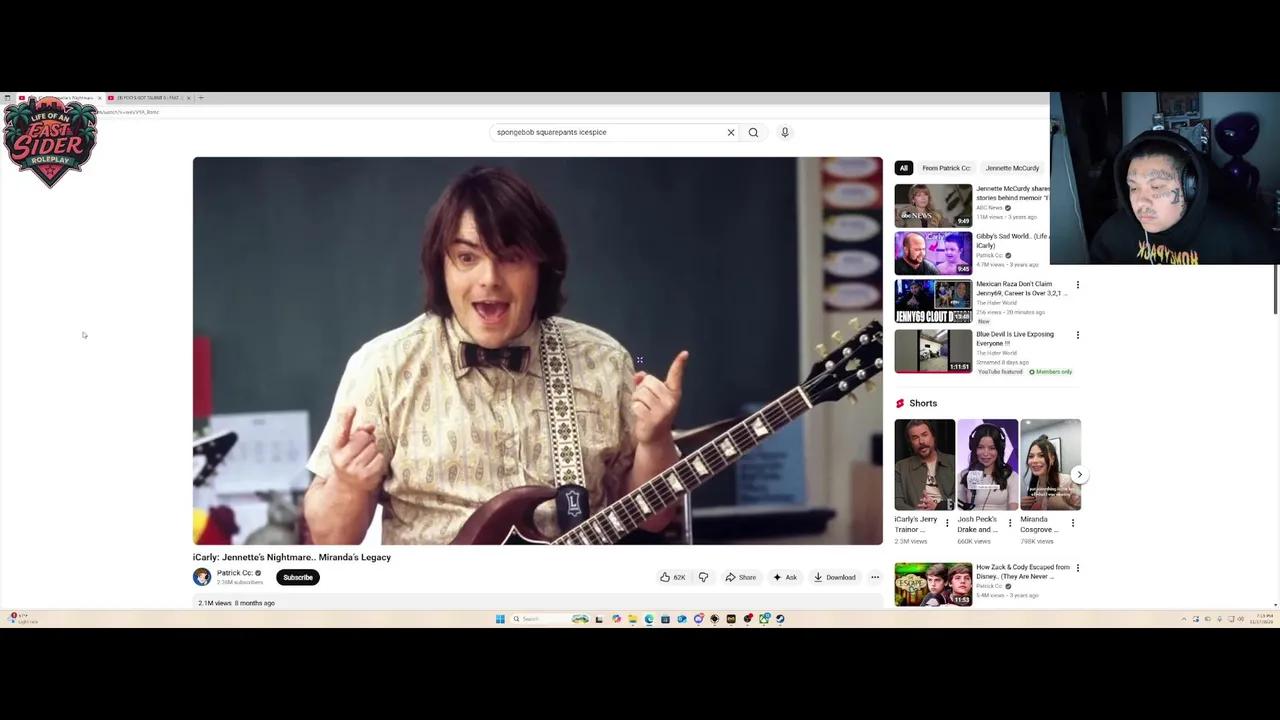Click the Download button below the video
Screen dimensions: 1280x720
coord(835,577)
